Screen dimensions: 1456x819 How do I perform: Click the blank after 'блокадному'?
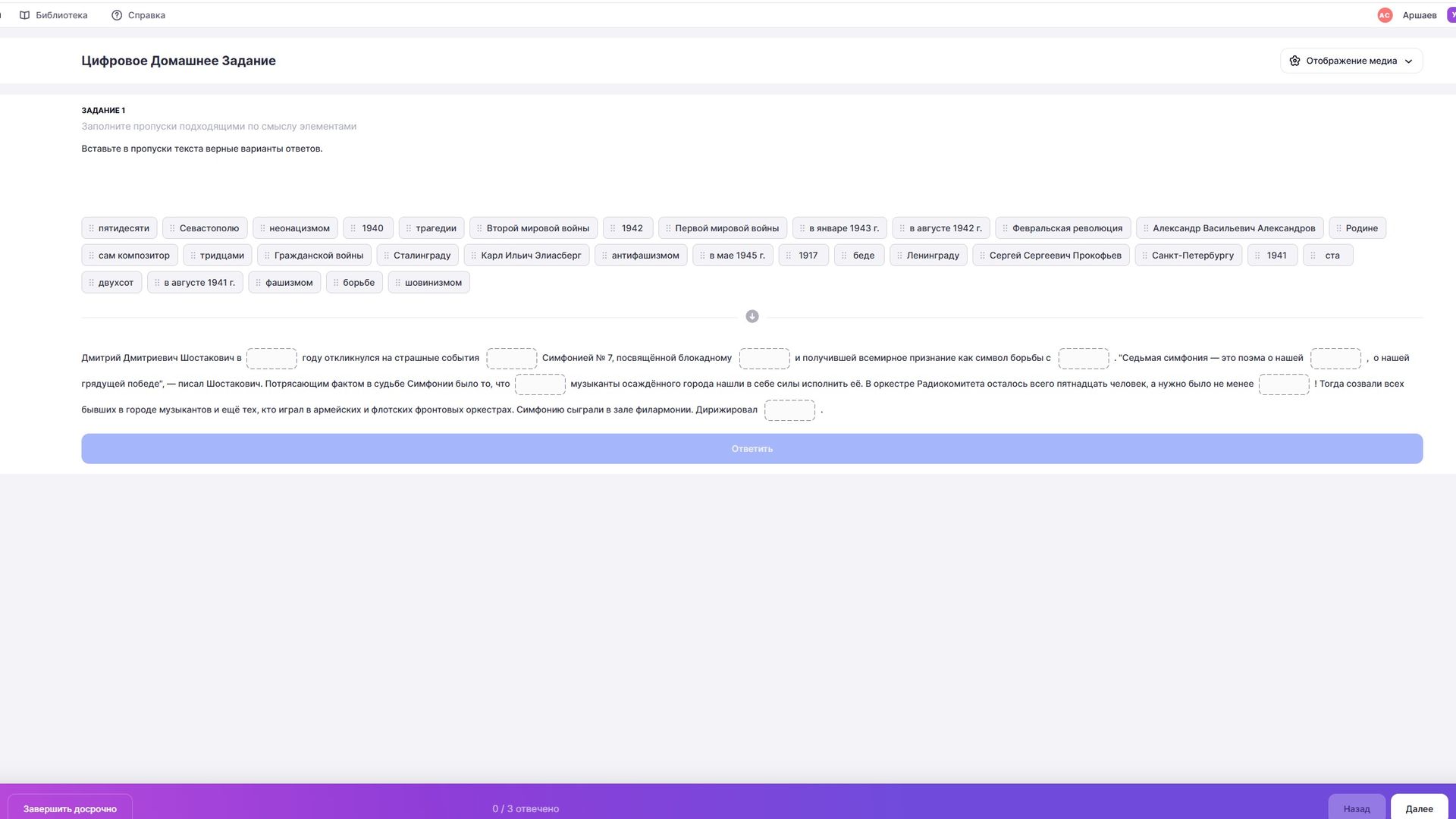coord(764,358)
